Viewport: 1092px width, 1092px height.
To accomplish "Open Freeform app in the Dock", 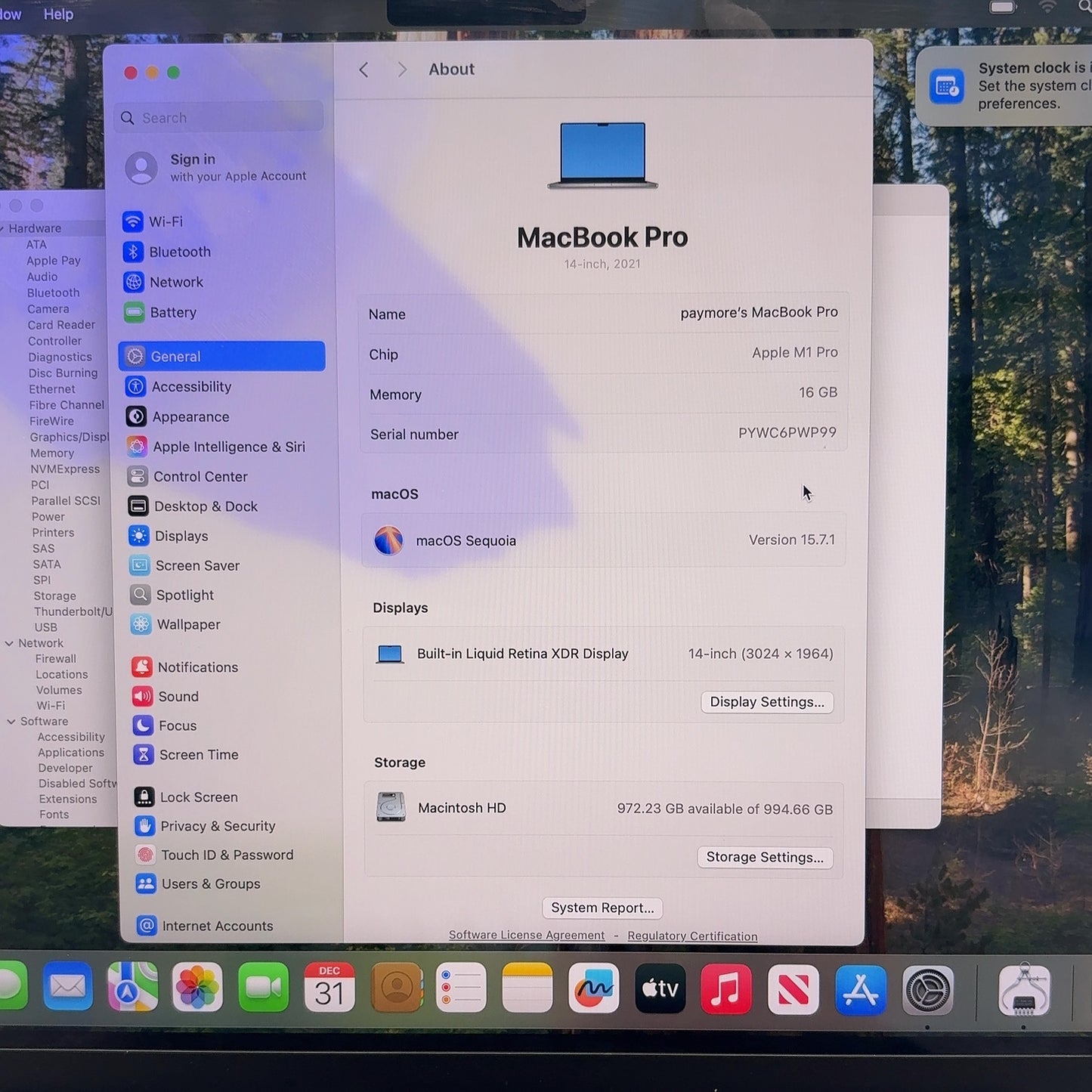I will 593,988.
